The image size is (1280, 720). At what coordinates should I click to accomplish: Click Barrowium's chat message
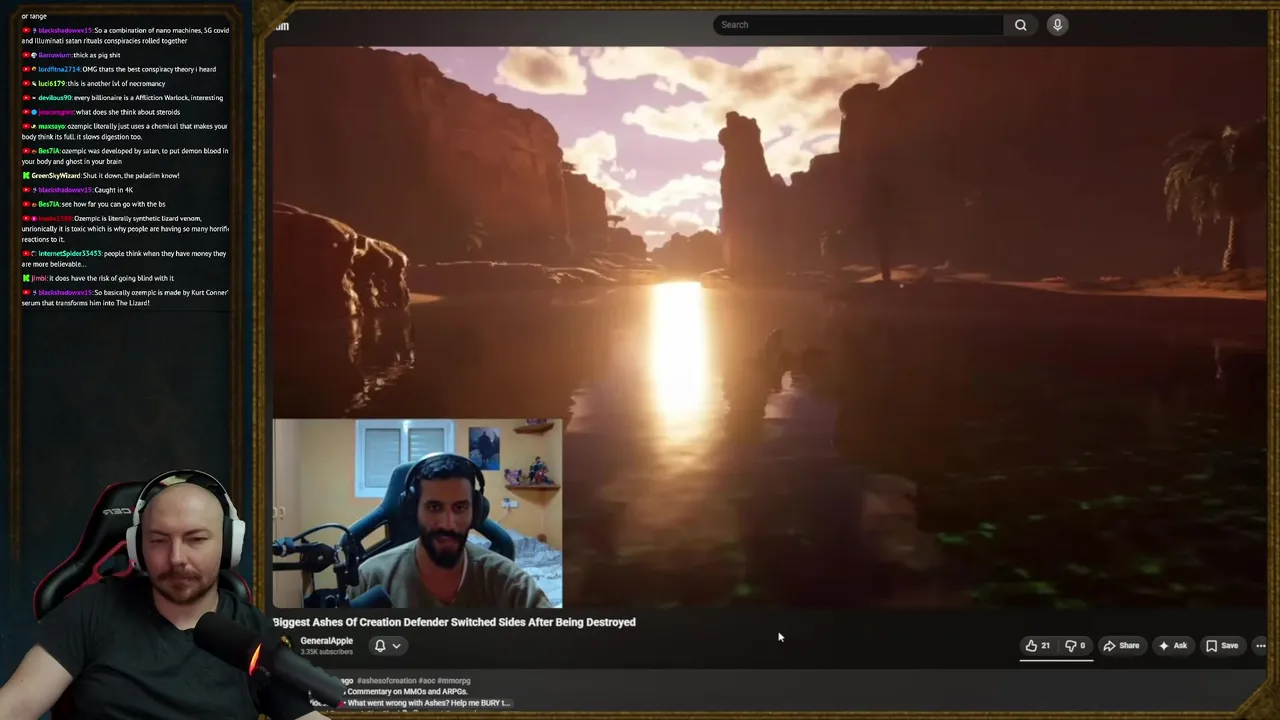click(x=71, y=55)
